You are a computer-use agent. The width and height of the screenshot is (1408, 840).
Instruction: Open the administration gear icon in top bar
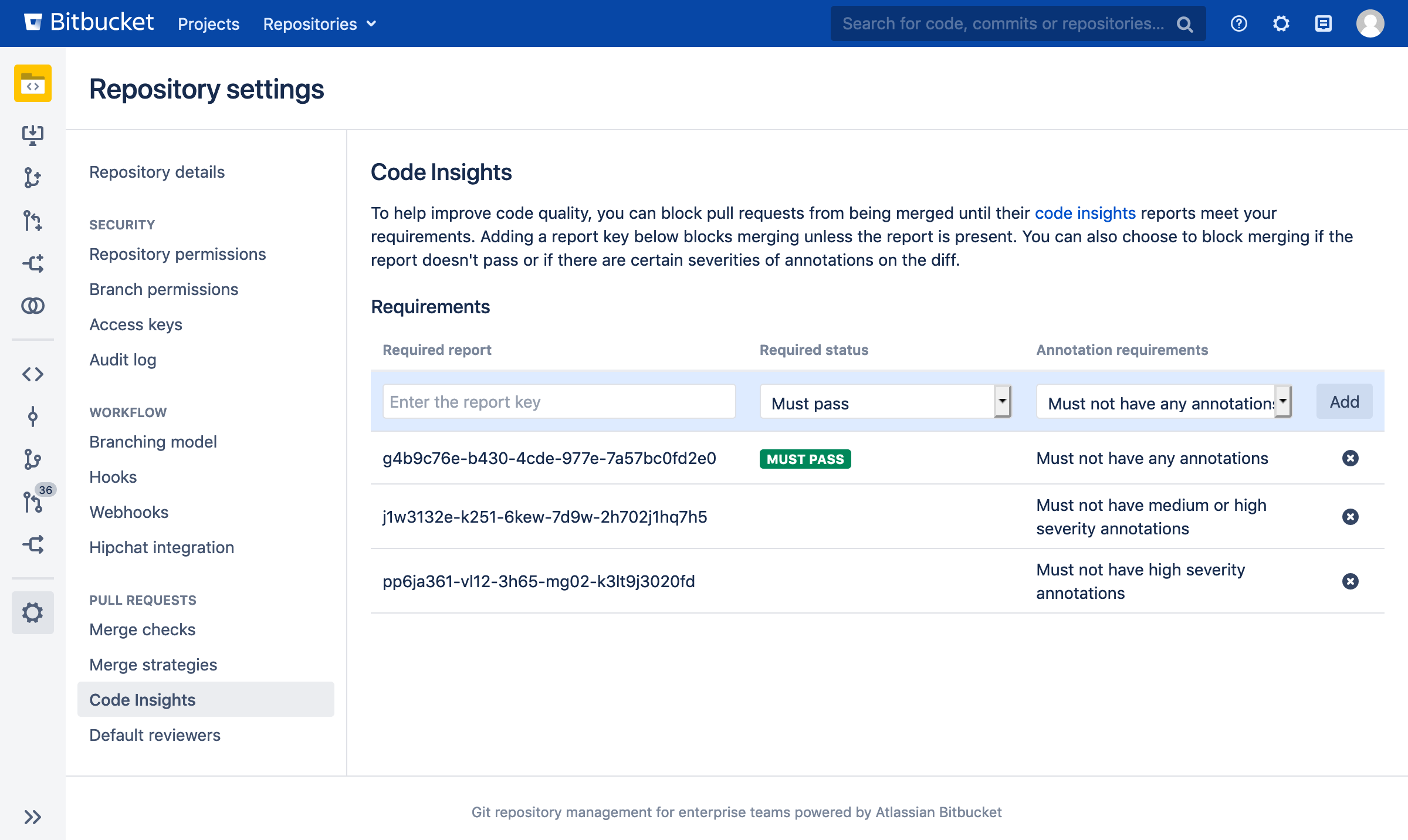(x=1281, y=23)
